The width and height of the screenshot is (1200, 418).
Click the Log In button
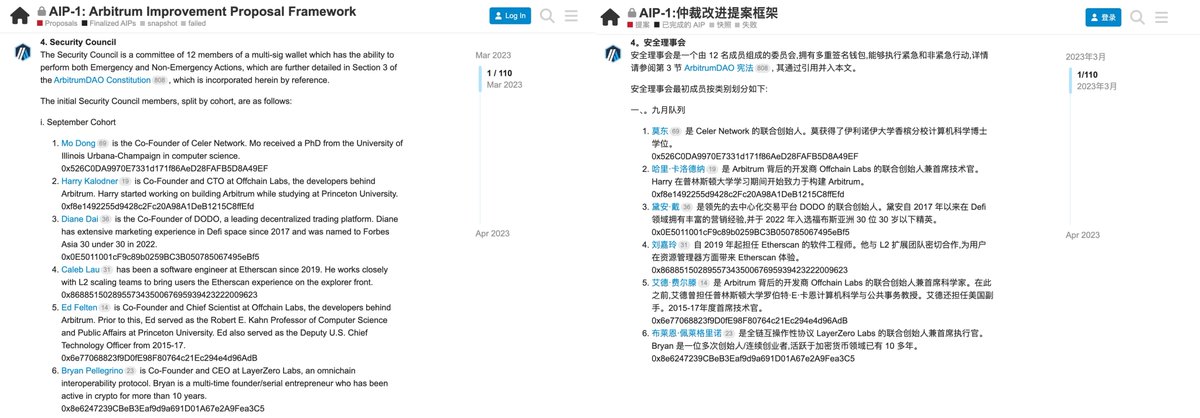point(510,16)
